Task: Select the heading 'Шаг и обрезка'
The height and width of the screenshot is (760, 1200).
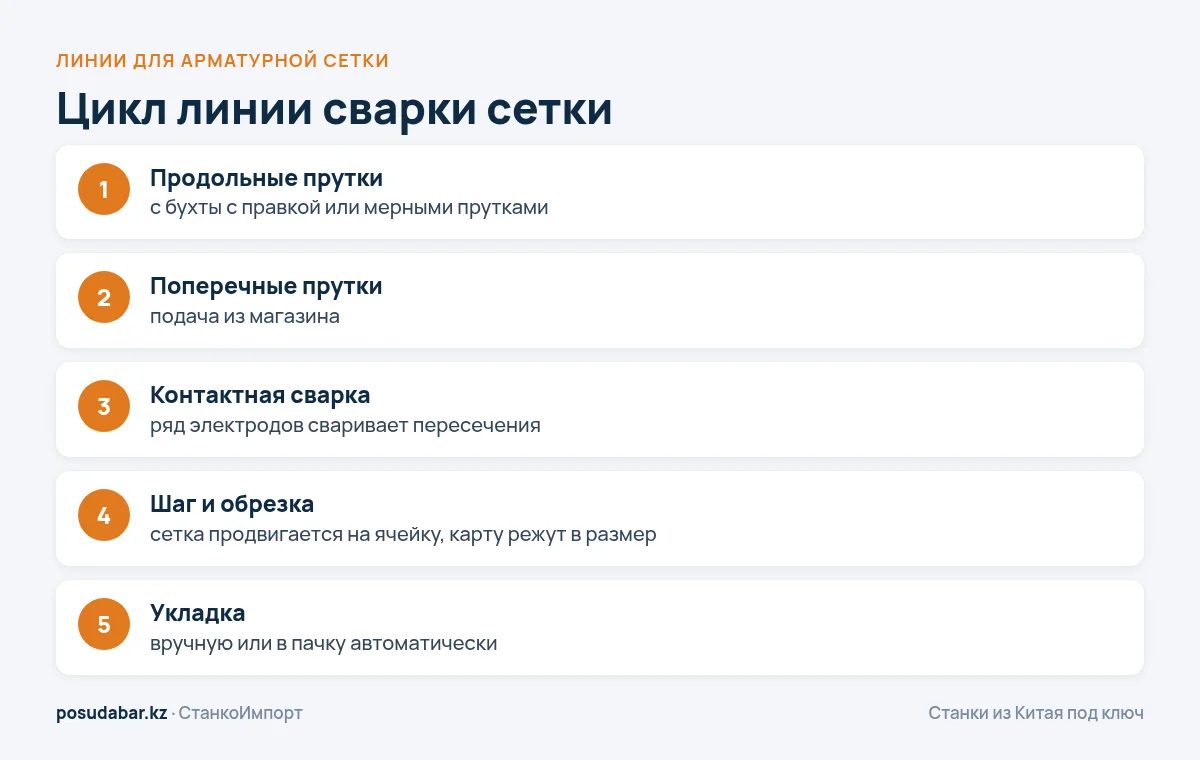Action: [x=232, y=504]
